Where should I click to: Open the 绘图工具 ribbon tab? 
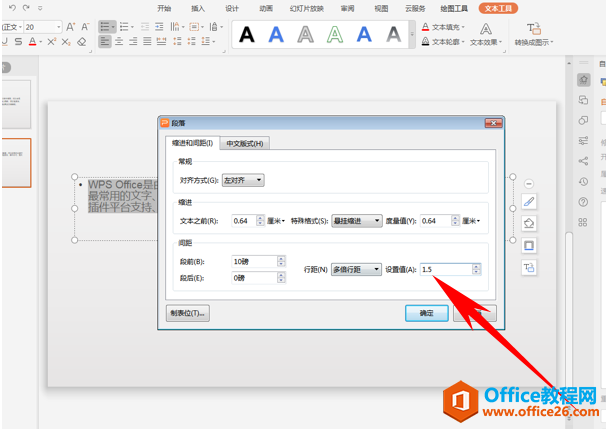click(454, 9)
